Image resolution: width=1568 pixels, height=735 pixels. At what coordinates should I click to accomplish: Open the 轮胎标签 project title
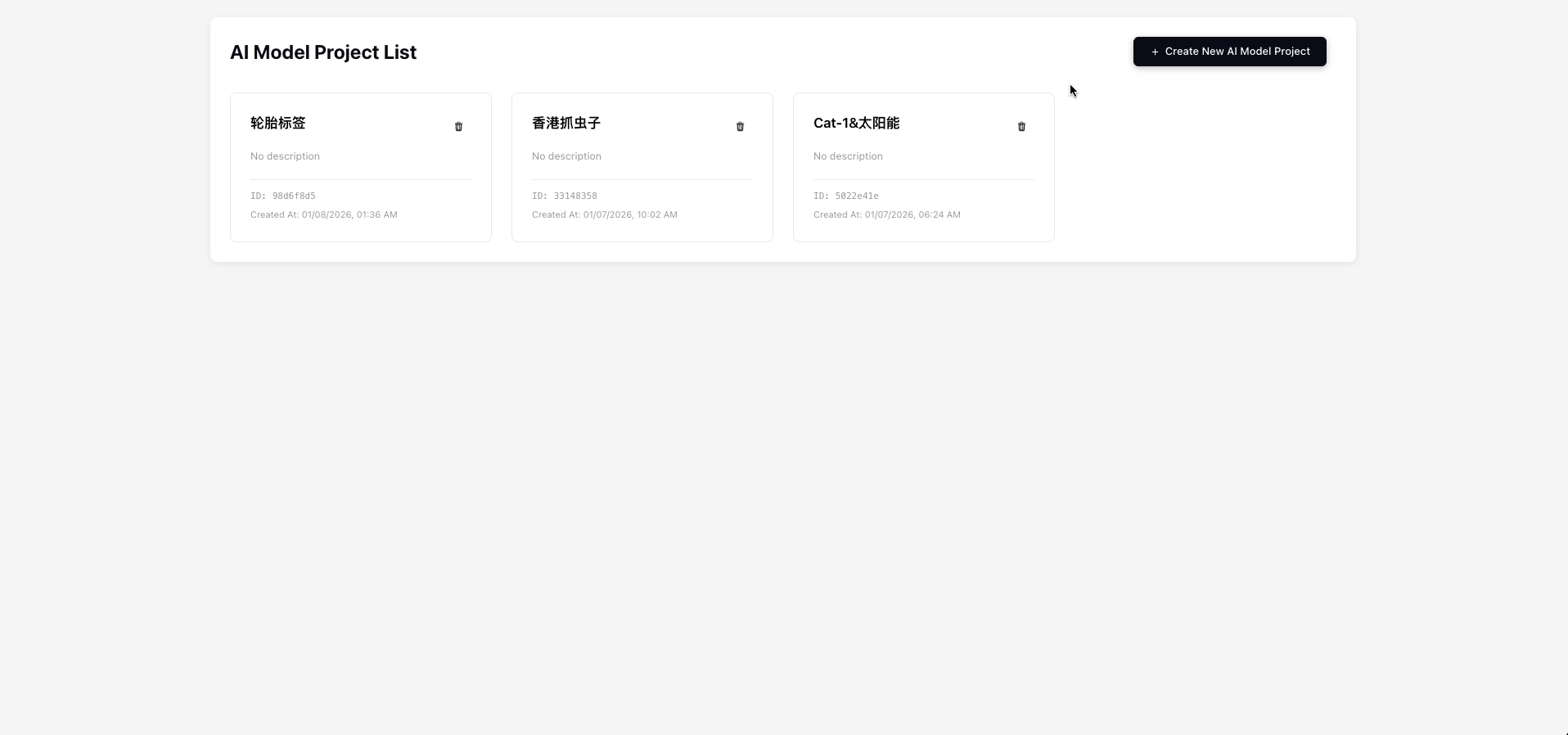(278, 123)
